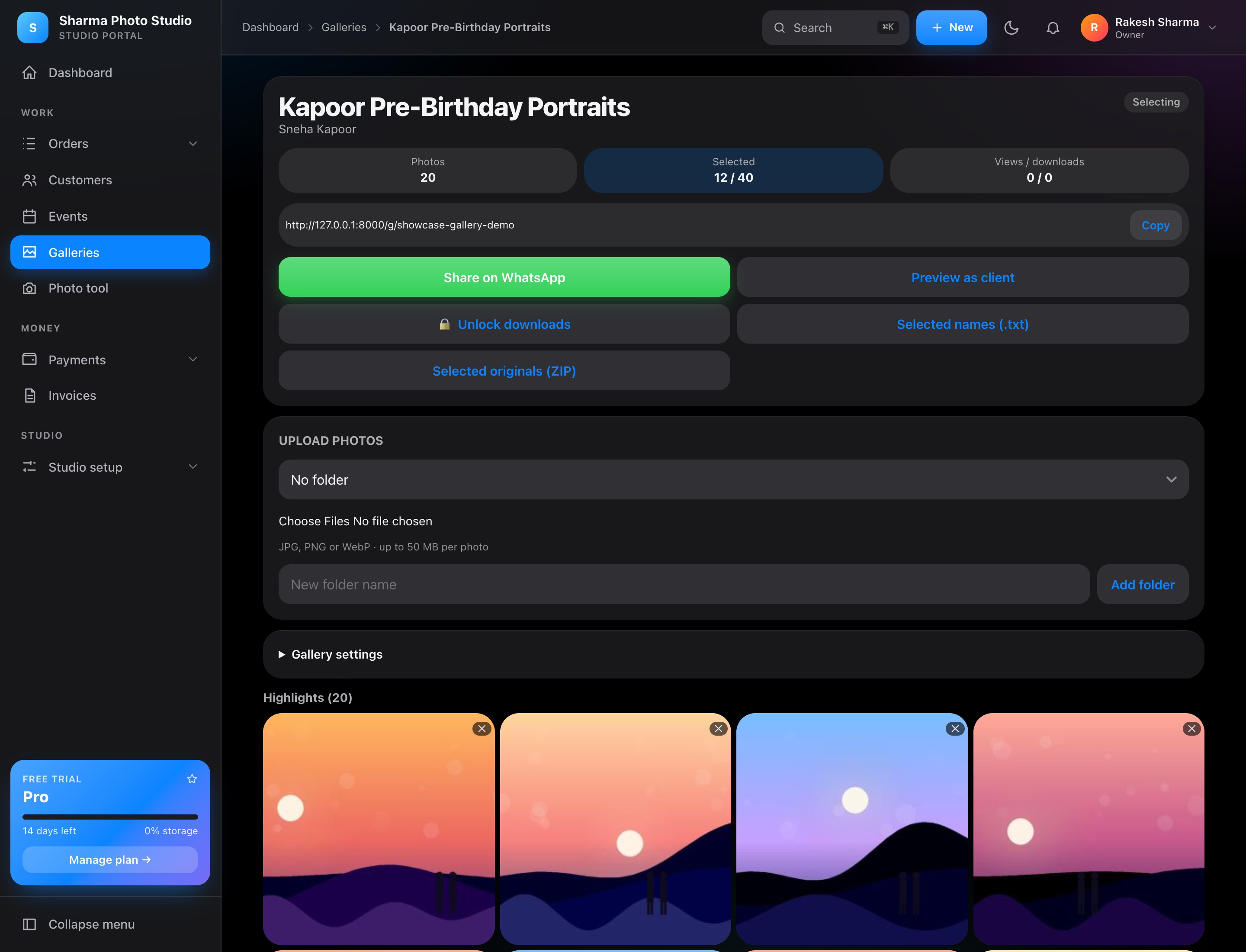Click the Selecting status badge
Image resolution: width=1246 pixels, height=952 pixels.
1156,102
